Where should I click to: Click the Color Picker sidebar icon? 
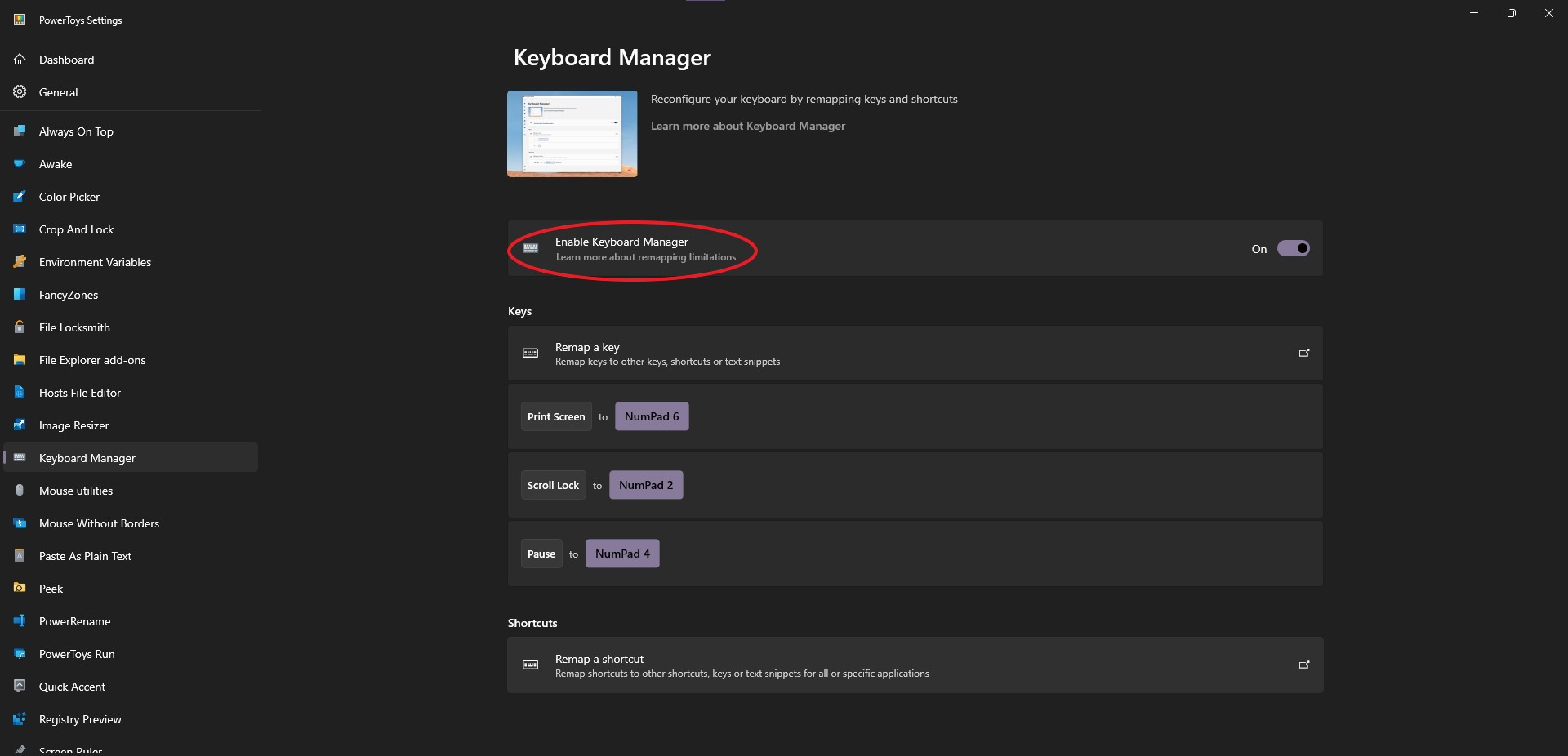(x=20, y=197)
